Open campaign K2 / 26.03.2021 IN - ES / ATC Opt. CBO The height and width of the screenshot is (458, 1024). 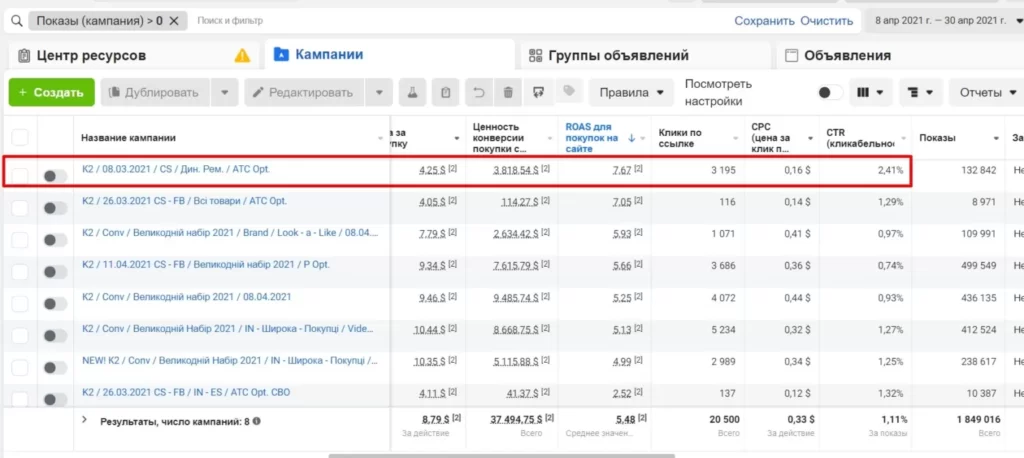pos(185,392)
